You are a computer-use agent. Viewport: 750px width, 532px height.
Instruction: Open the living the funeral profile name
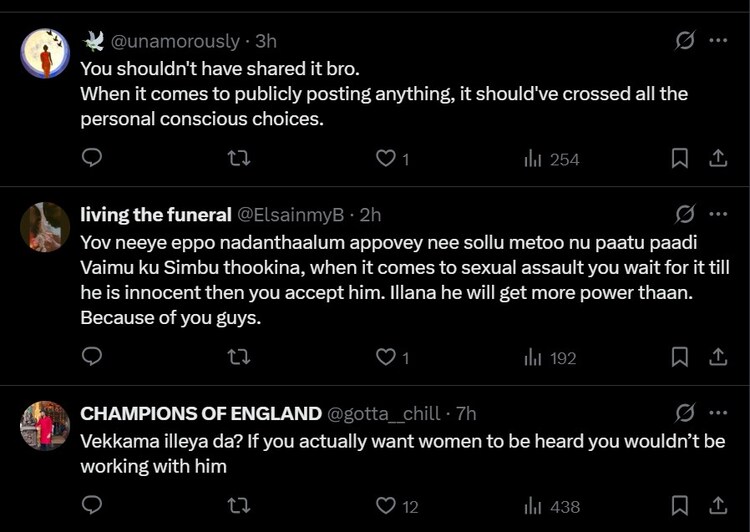point(155,214)
